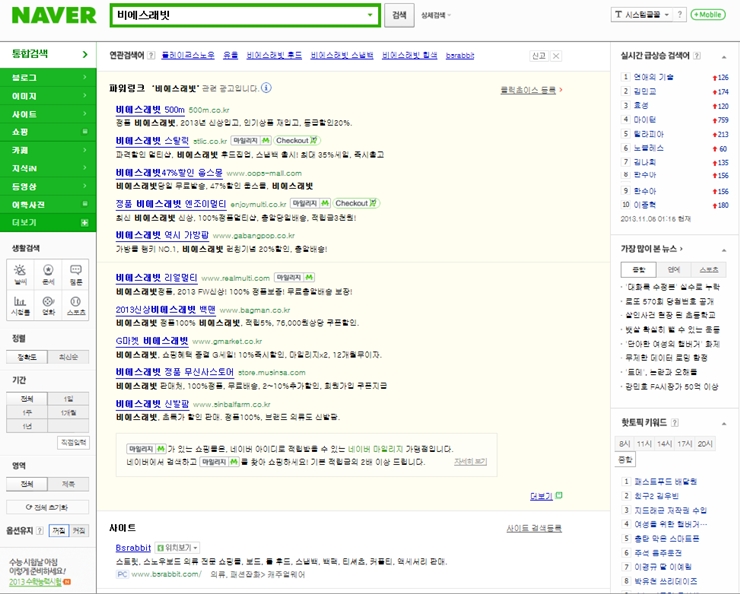This screenshot has height=594, width=740.
Task: Open the 날씨 weather life-search icon
Action: click(x=20, y=275)
